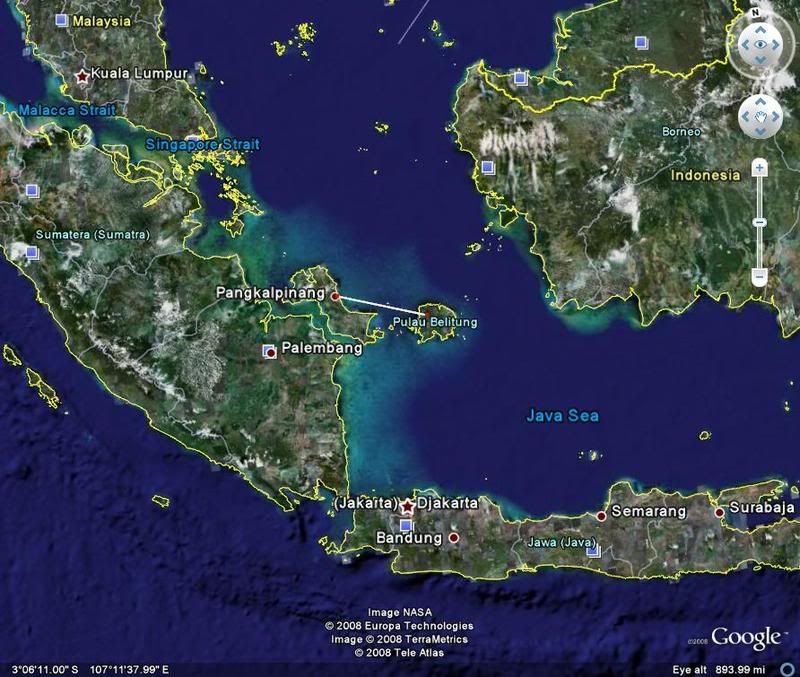800x677 pixels.
Task: Click the eye icon in the look joystick
Action: pyautogui.click(x=759, y=45)
